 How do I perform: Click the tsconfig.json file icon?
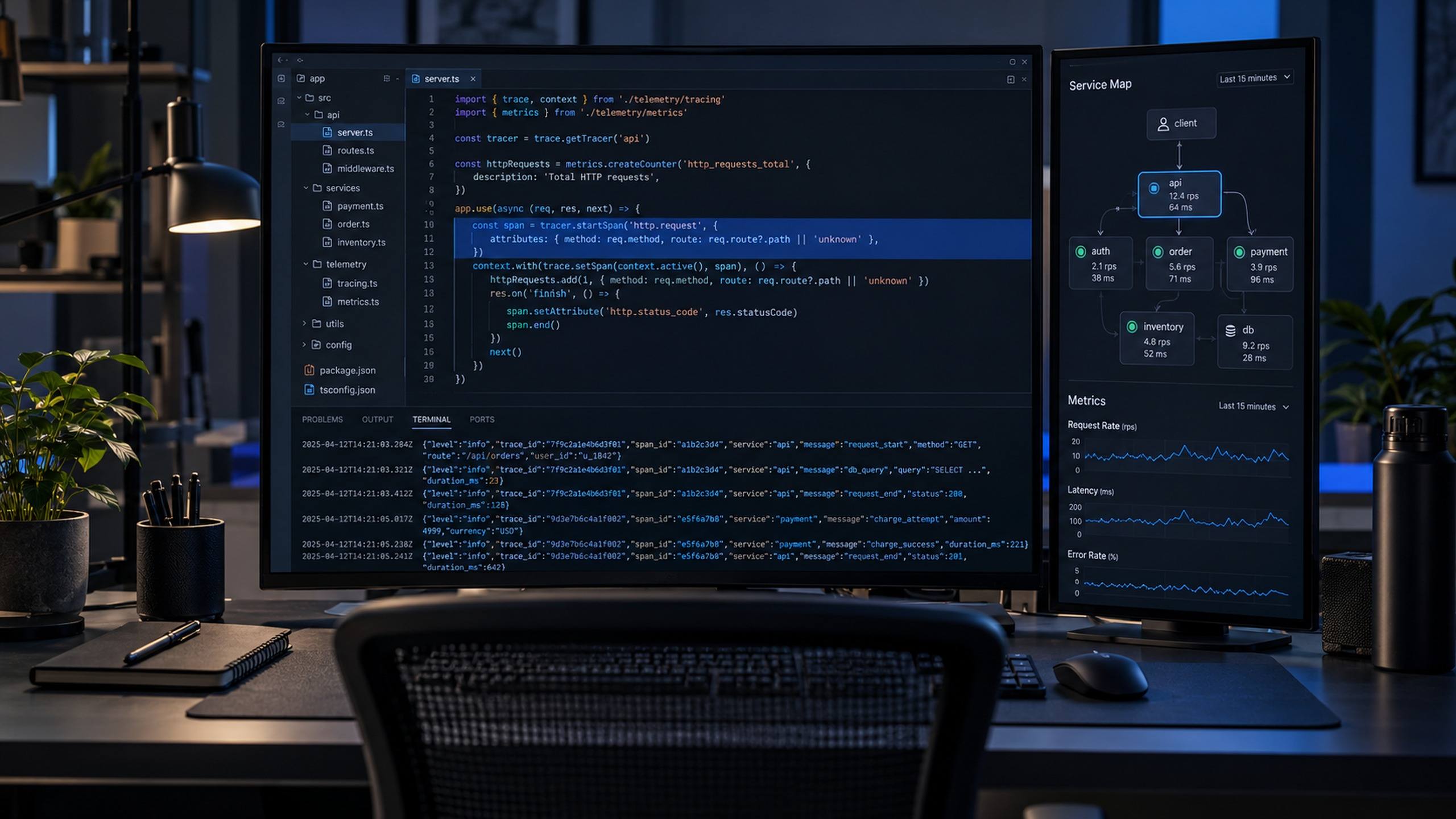point(309,390)
